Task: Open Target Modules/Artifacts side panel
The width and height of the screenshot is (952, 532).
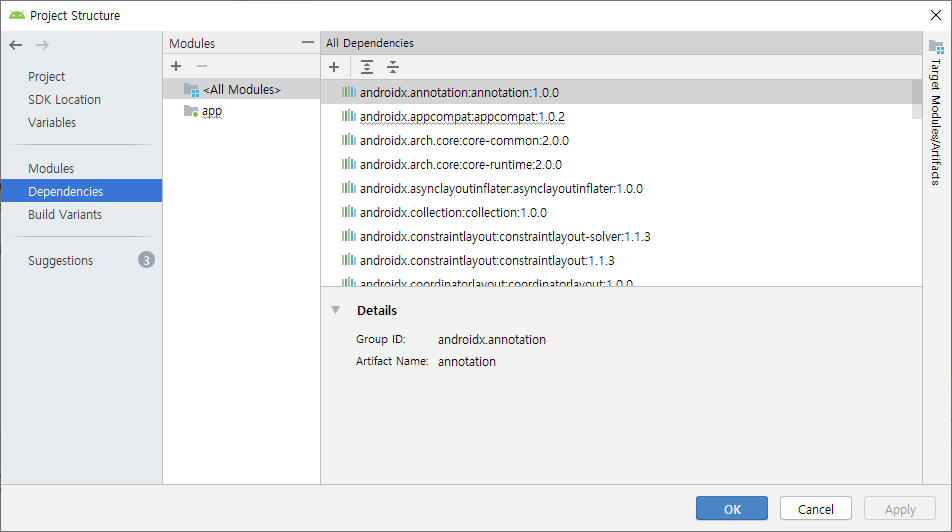Action: [936, 113]
